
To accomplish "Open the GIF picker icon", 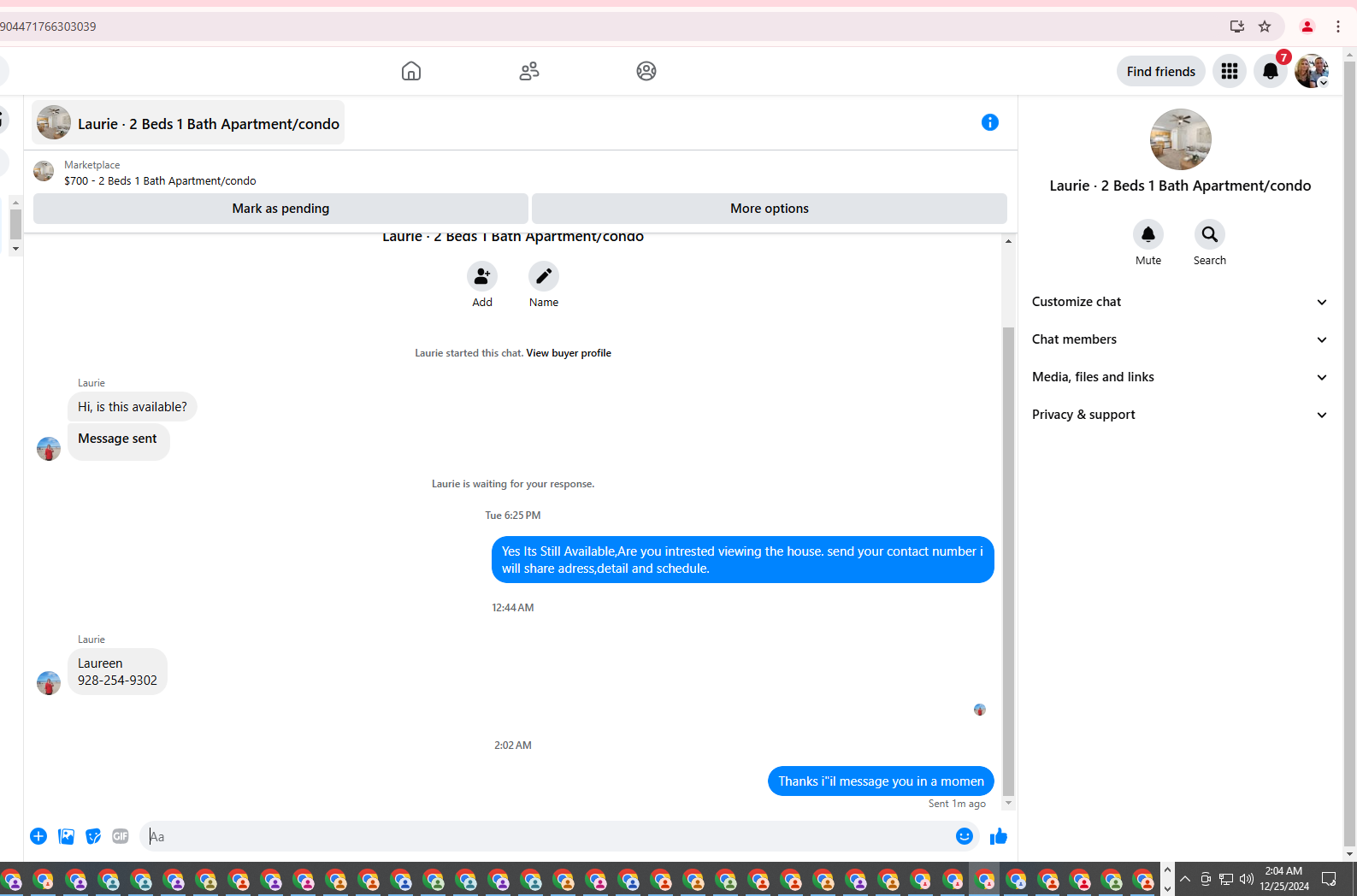I will click(x=121, y=836).
